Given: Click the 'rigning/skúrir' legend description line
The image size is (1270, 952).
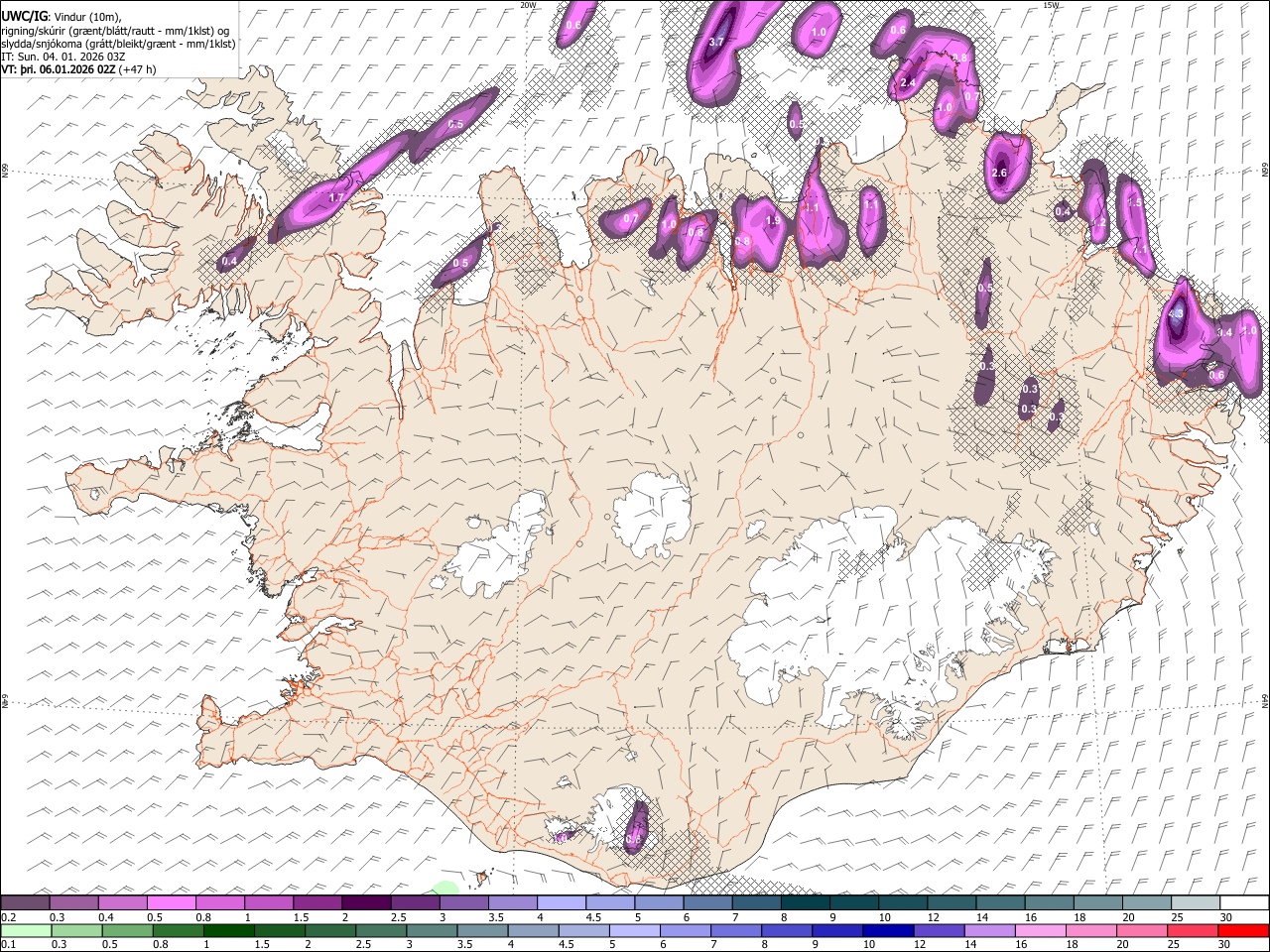Looking at the screenshot, I should (116, 31).
